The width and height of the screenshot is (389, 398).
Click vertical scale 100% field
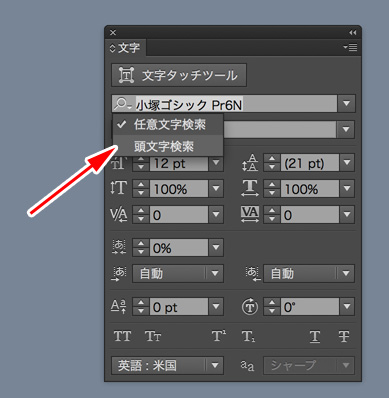click(179, 189)
